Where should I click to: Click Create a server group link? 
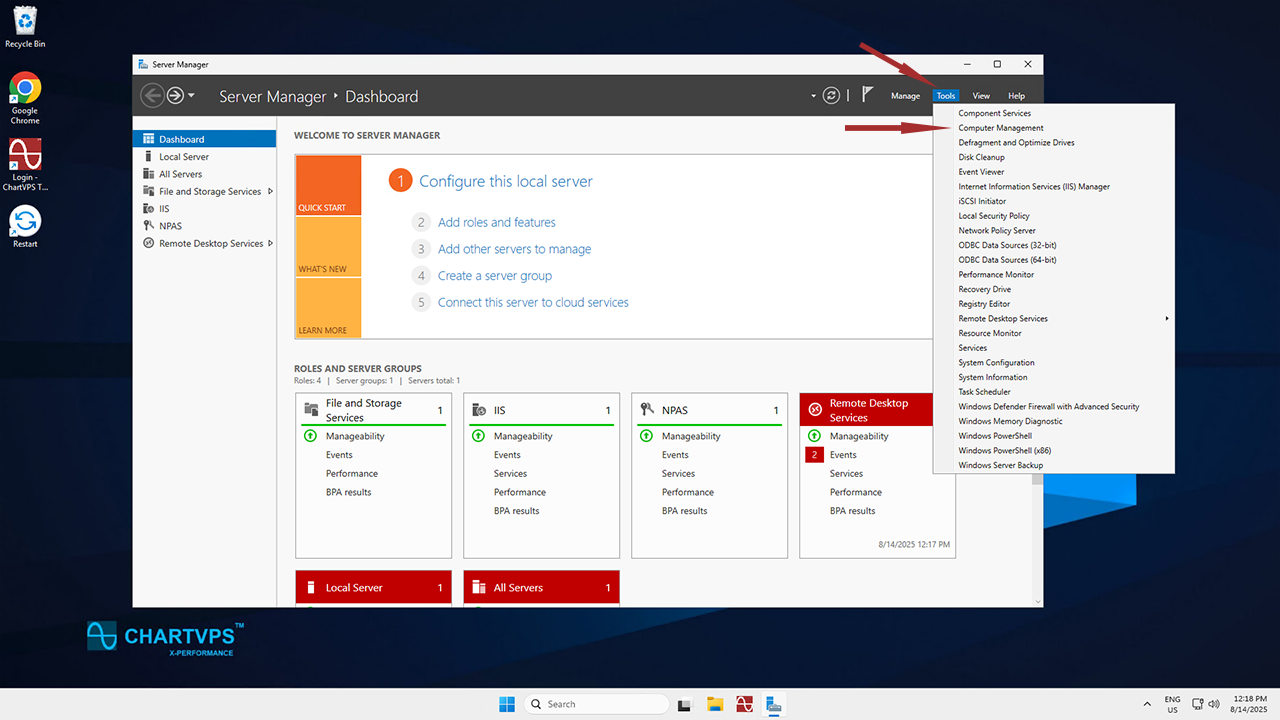point(494,276)
